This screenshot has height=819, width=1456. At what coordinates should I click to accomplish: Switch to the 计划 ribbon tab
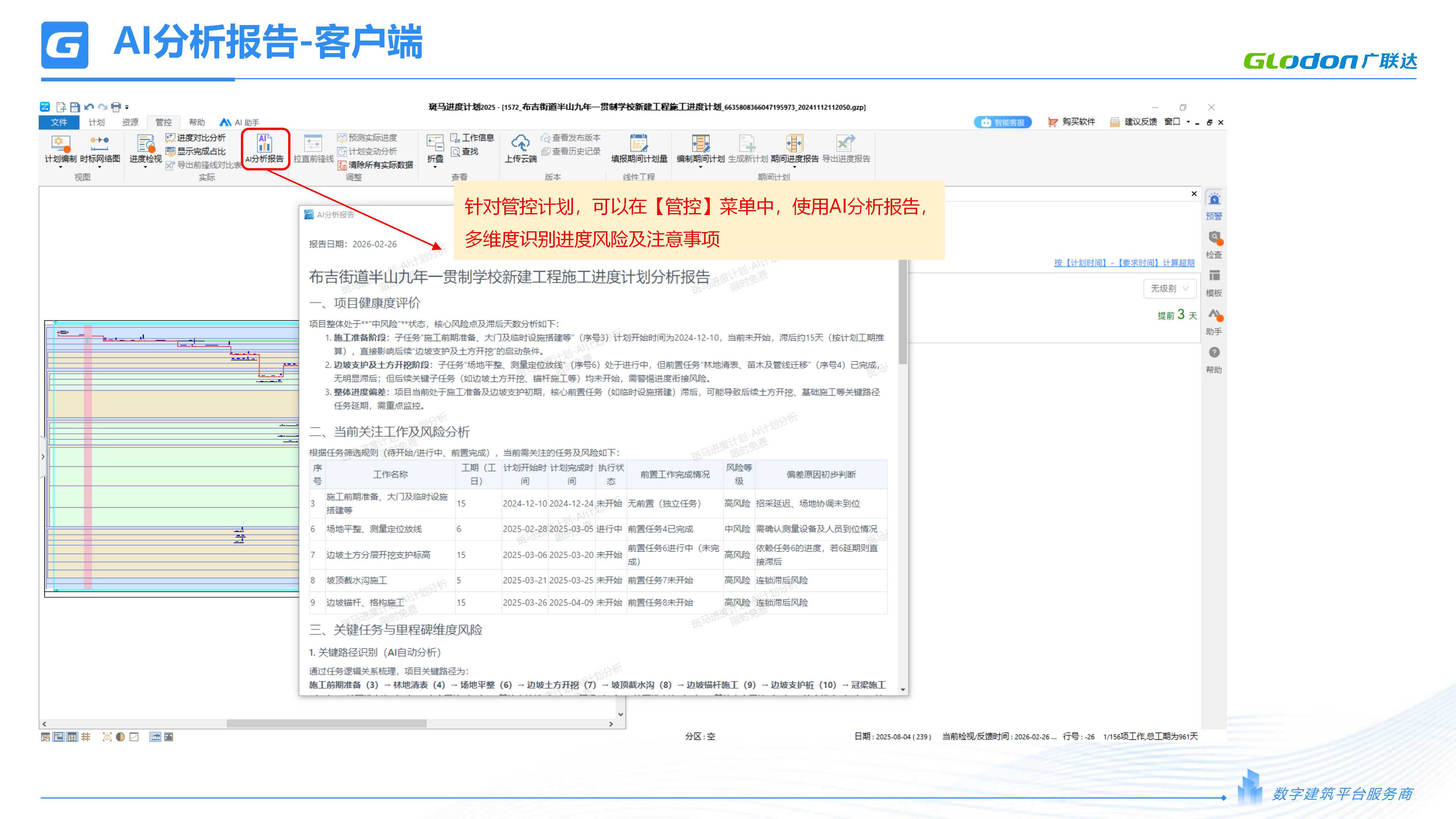(97, 122)
